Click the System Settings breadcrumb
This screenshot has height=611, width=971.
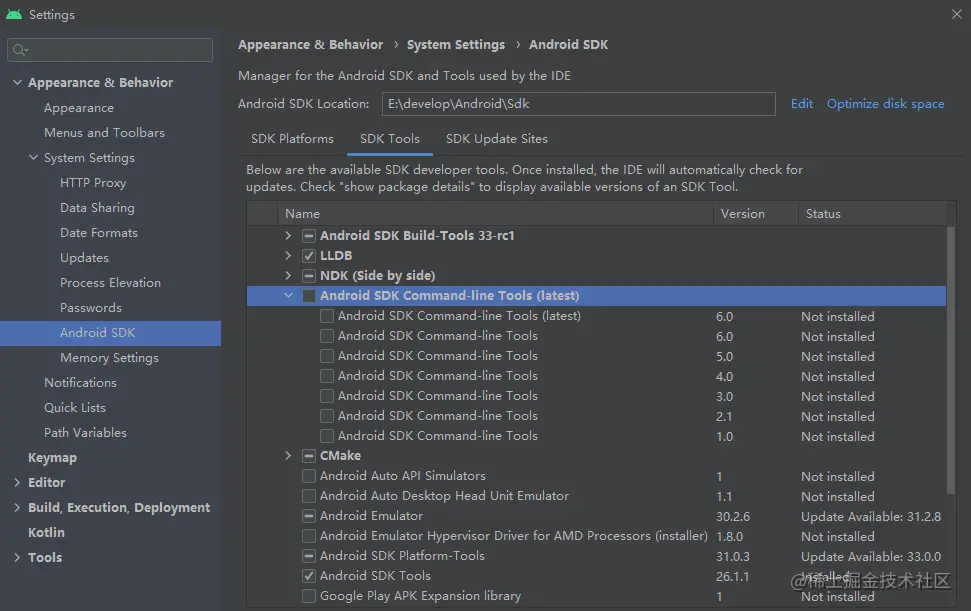click(456, 45)
